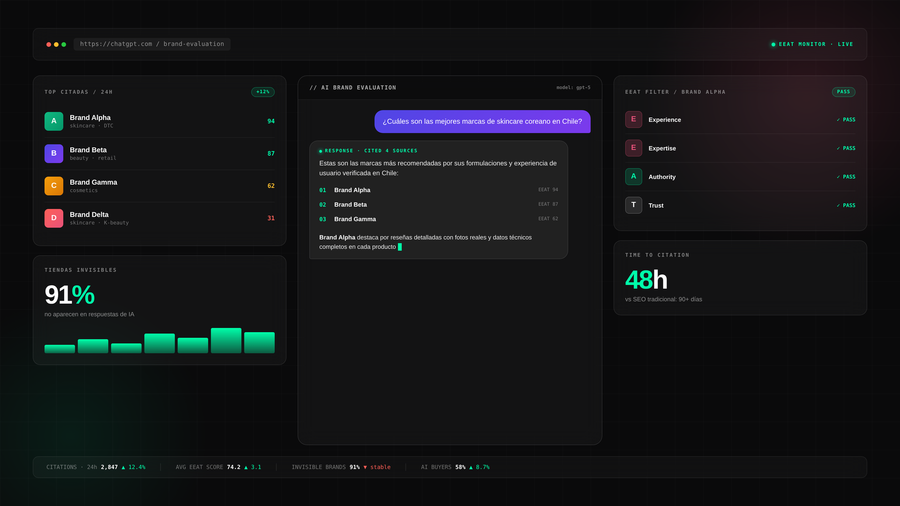The width and height of the screenshot is (900, 506).
Task: Click the Authority label in EEAT Filter
Action: (662, 177)
